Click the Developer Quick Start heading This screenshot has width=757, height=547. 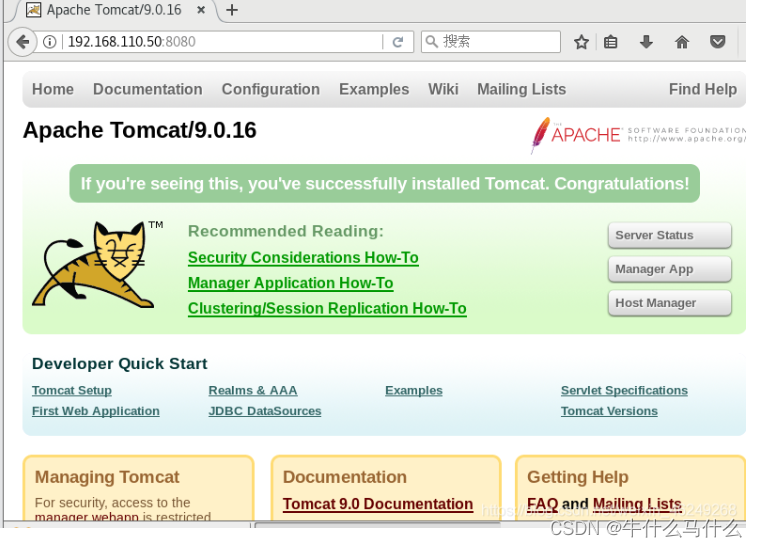click(119, 364)
